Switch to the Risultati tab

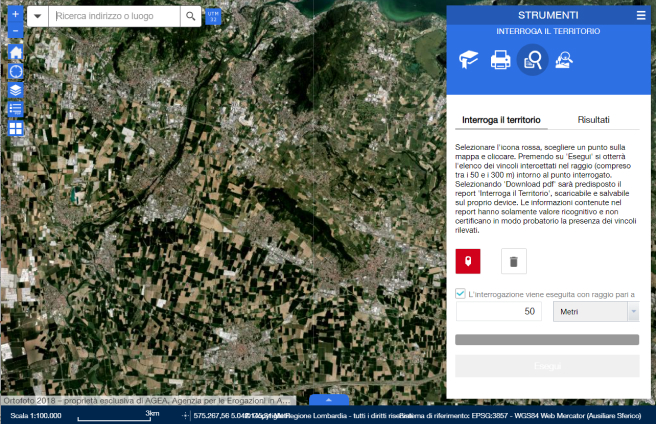(593, 120)
